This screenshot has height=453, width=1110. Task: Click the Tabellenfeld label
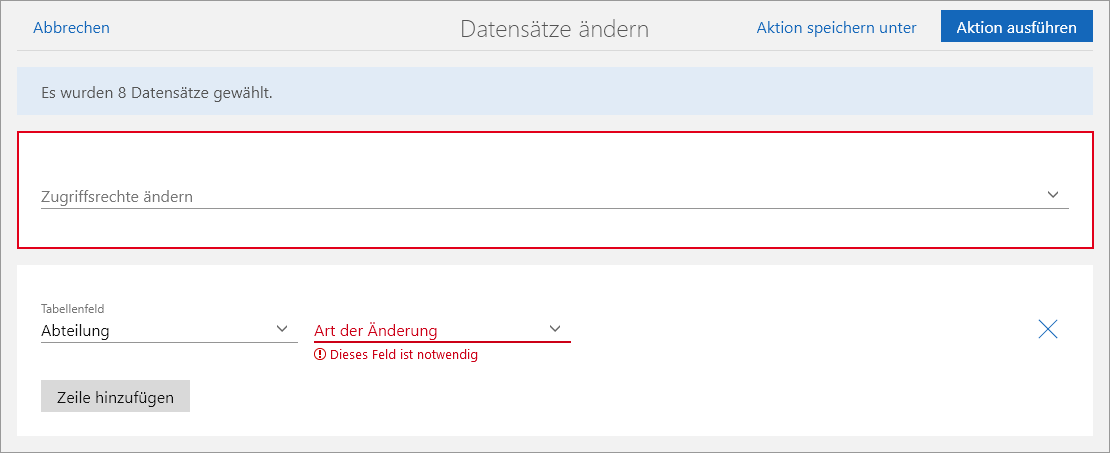(x=72, y=310)
